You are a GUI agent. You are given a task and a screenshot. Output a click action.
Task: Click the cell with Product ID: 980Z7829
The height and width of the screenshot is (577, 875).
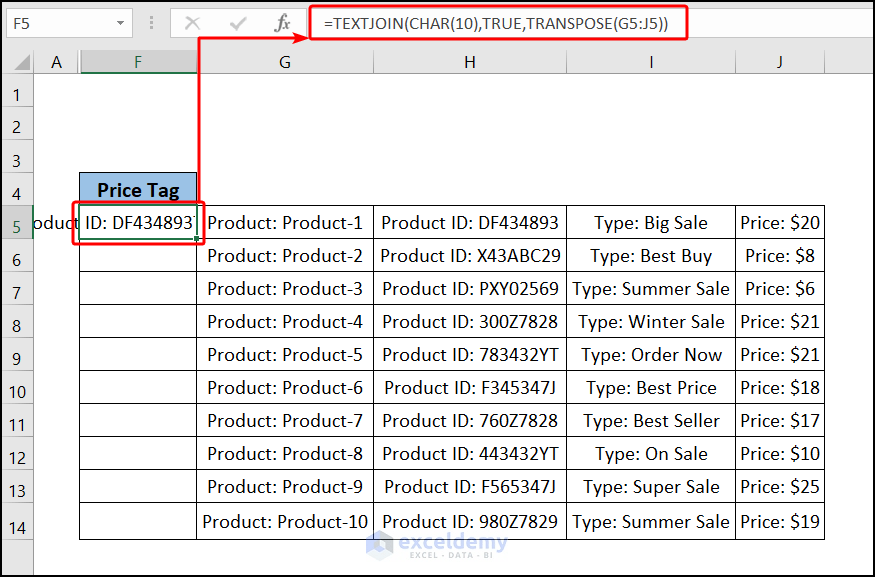[469, 520]
